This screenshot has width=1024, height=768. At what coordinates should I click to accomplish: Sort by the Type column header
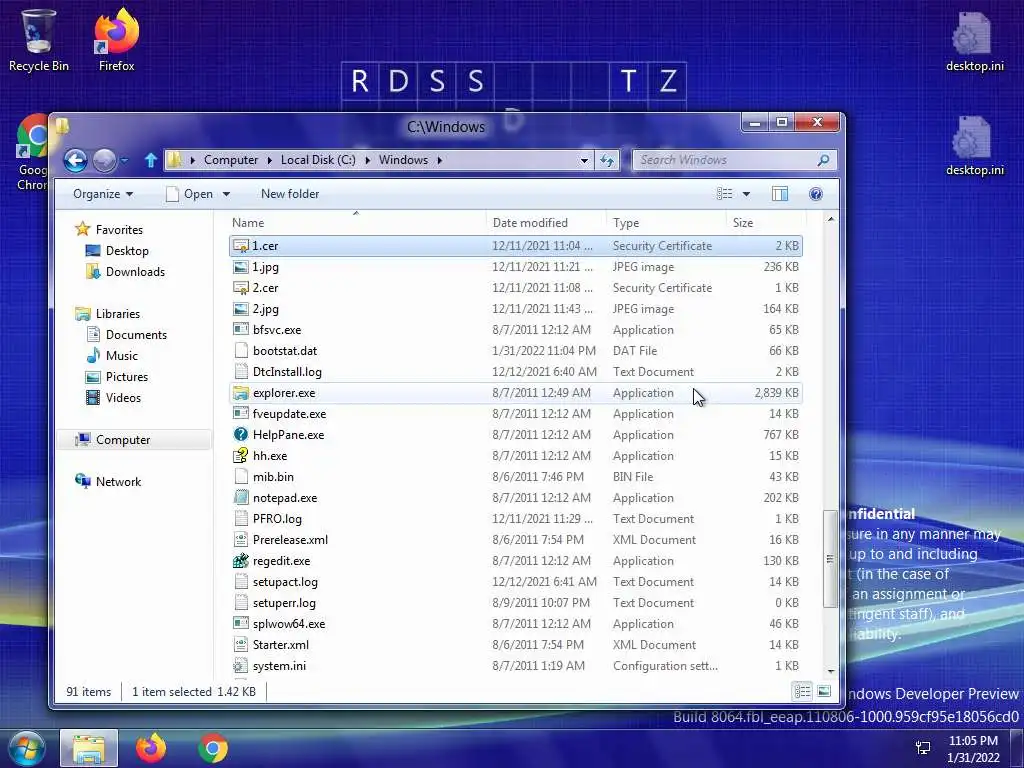point(666,223)
